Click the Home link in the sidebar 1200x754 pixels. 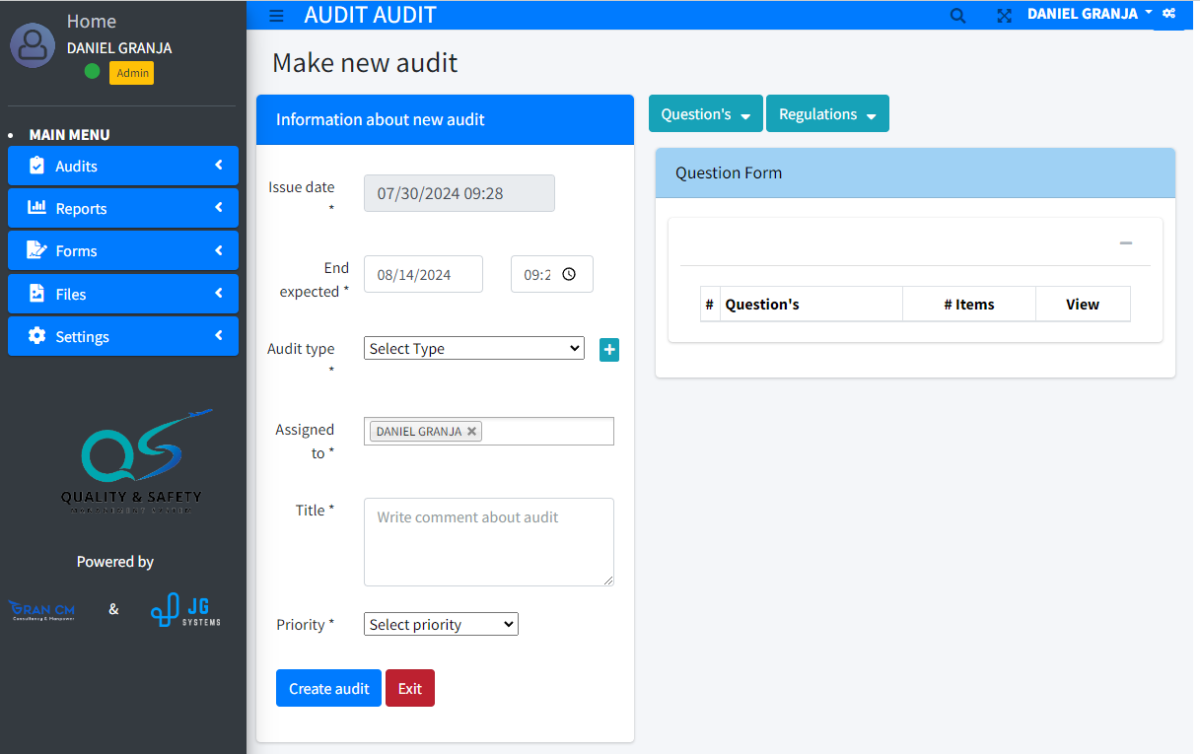pyautogui.click(x=91, y=21)
